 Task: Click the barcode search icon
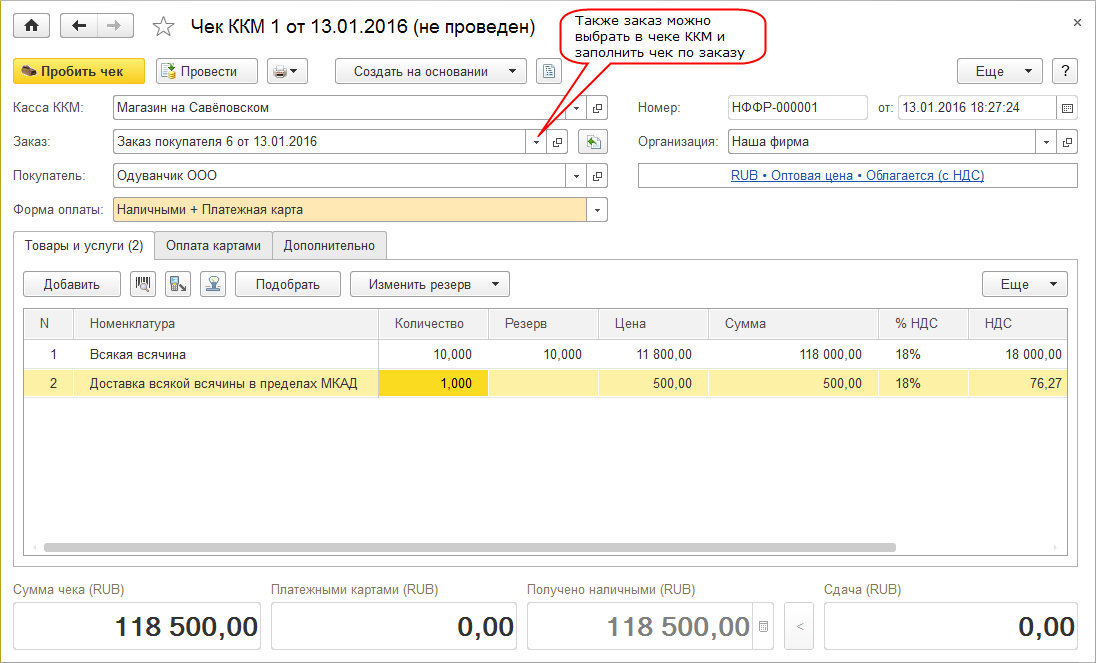click(x=143, y=284)
